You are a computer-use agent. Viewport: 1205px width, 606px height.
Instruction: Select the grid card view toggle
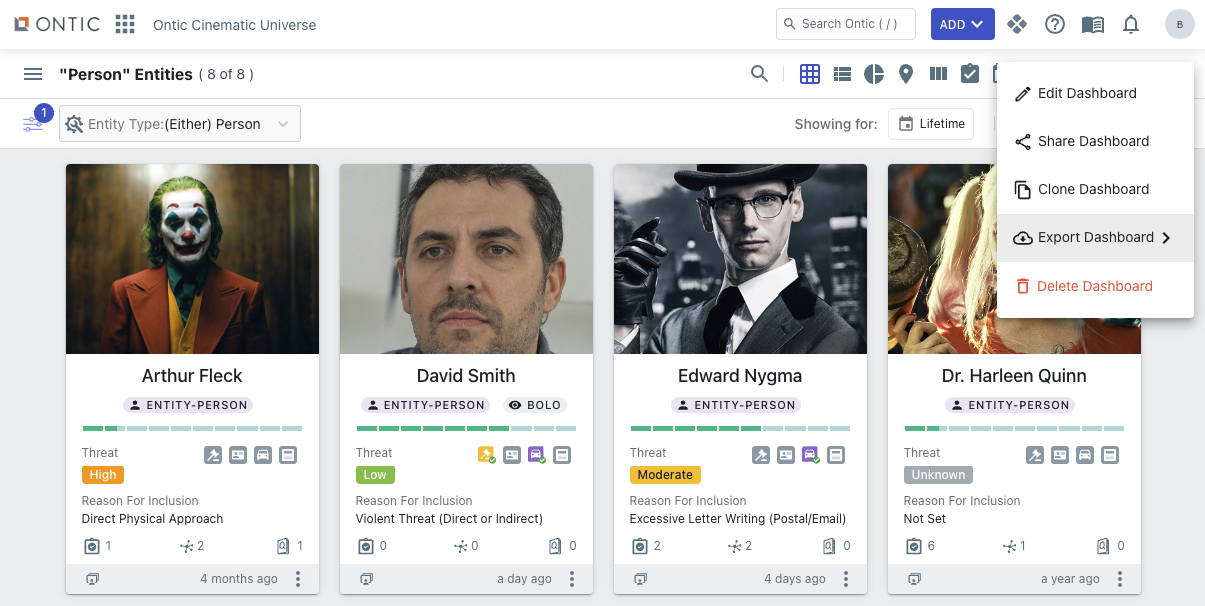[810, 74]
